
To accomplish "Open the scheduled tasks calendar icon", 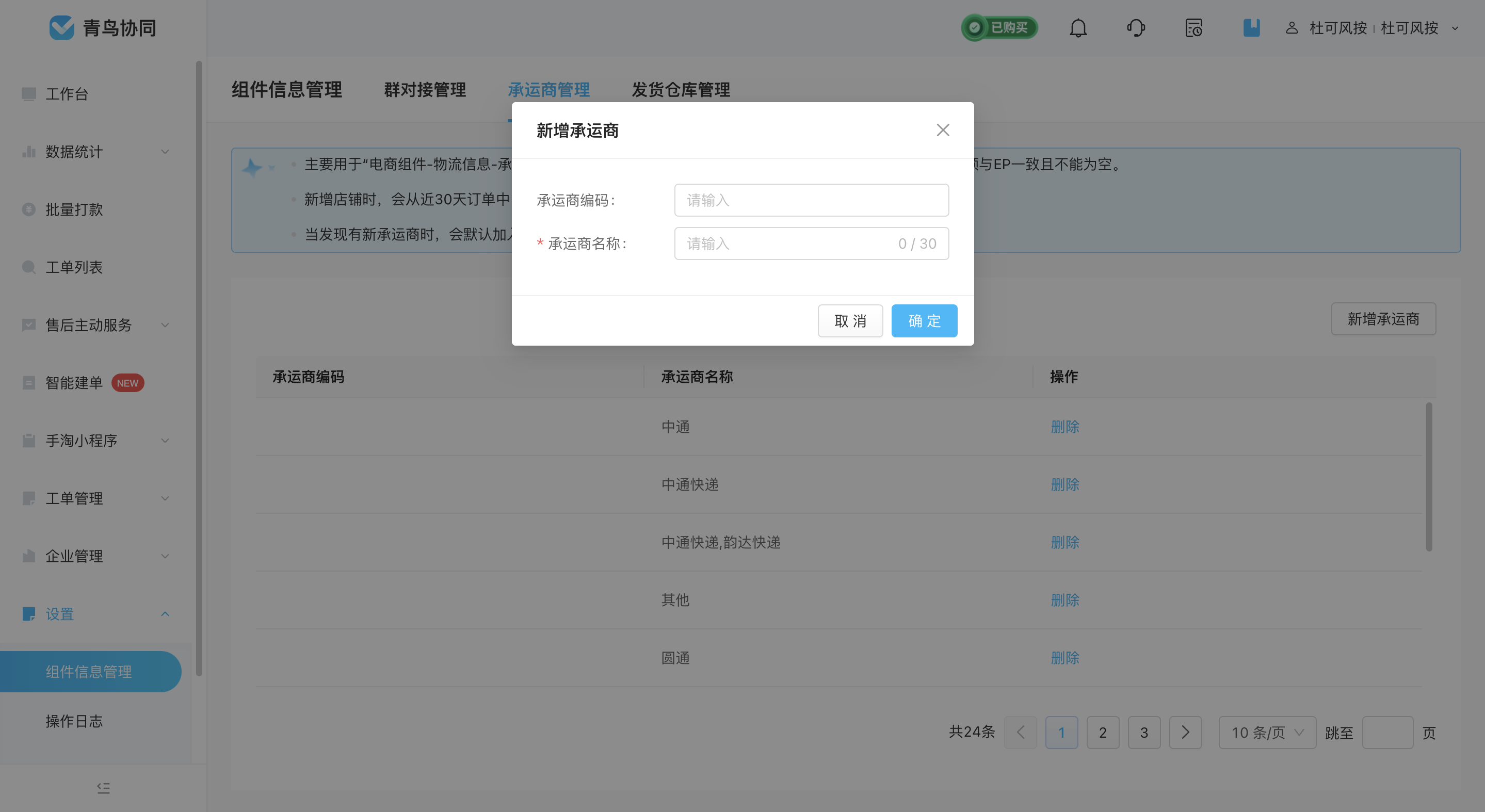I will 1193,28.
